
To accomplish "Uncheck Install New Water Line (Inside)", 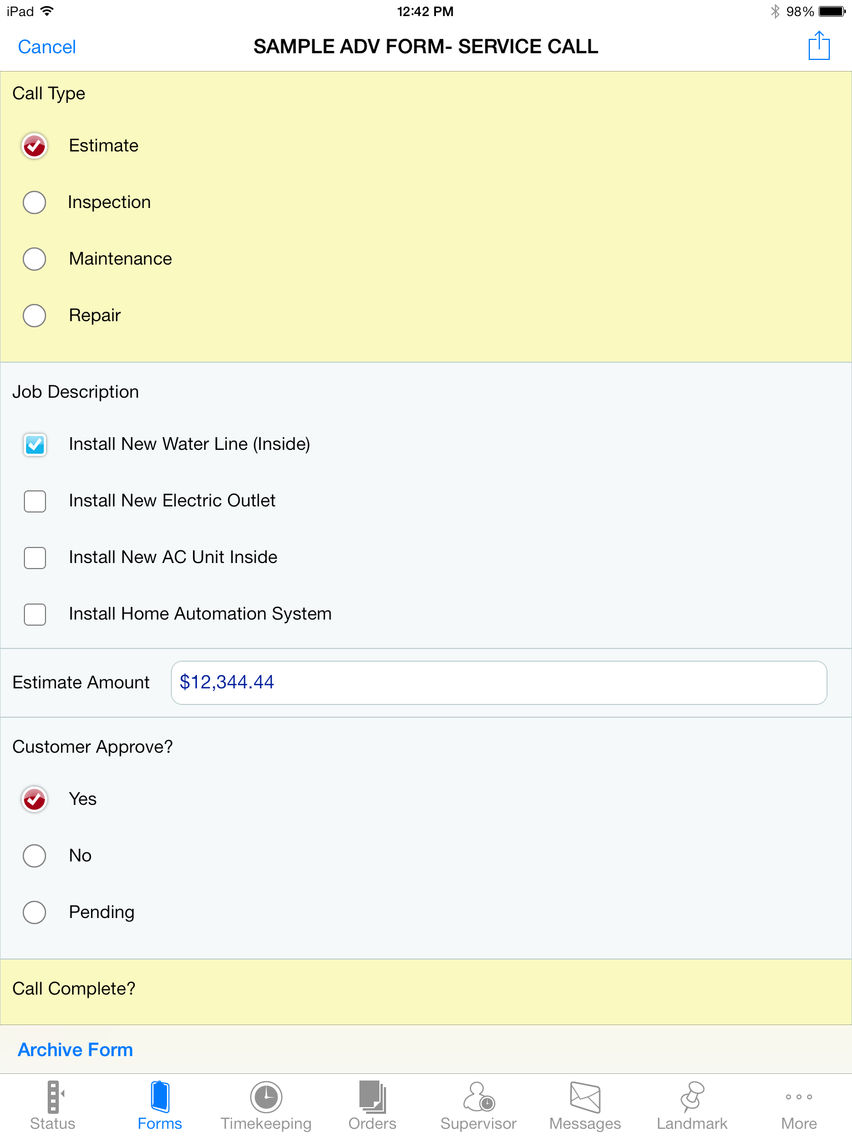I will (35, 444).
